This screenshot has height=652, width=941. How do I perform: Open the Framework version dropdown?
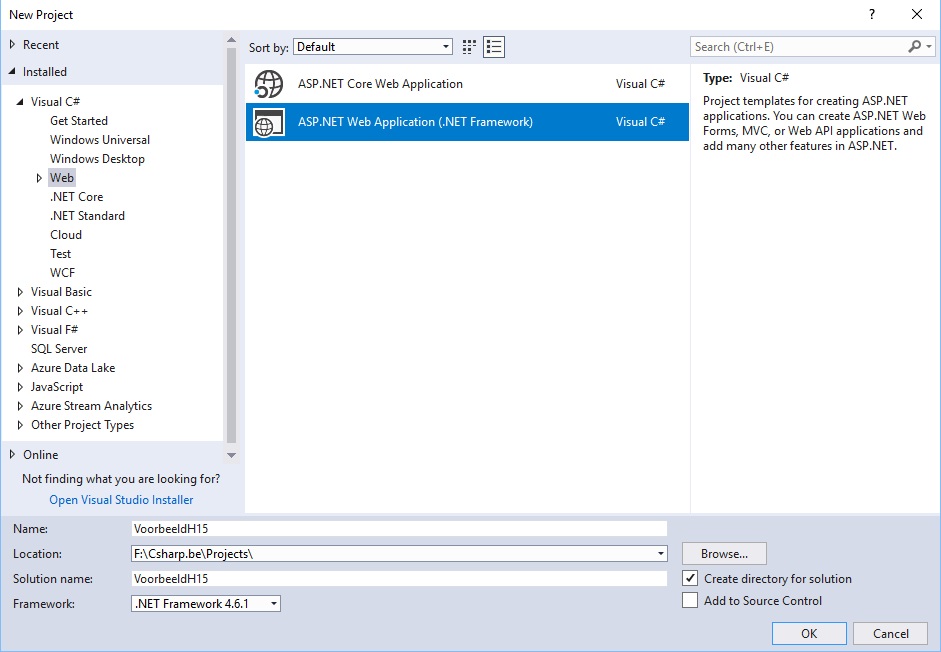(206, 603)
